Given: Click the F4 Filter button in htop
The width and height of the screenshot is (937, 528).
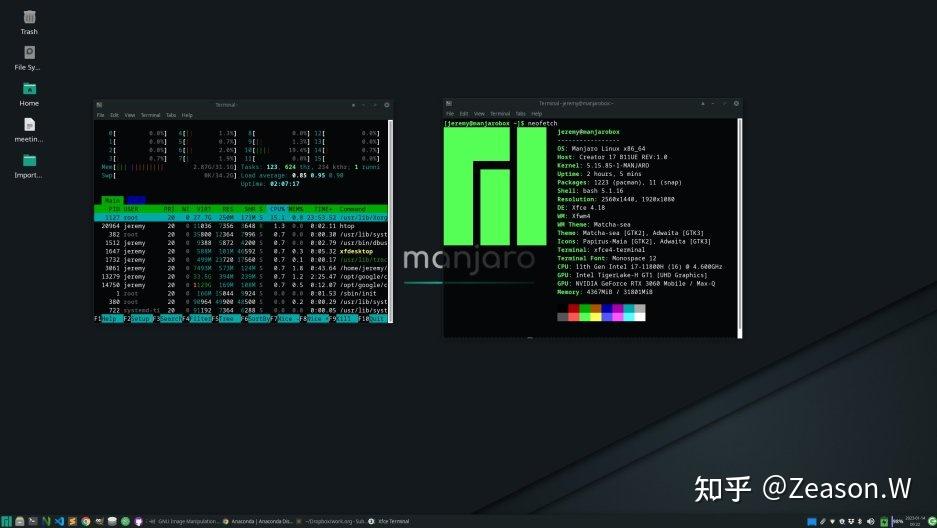Looking at the screenshot, I should pyautogui.click(x=197, y=319).
